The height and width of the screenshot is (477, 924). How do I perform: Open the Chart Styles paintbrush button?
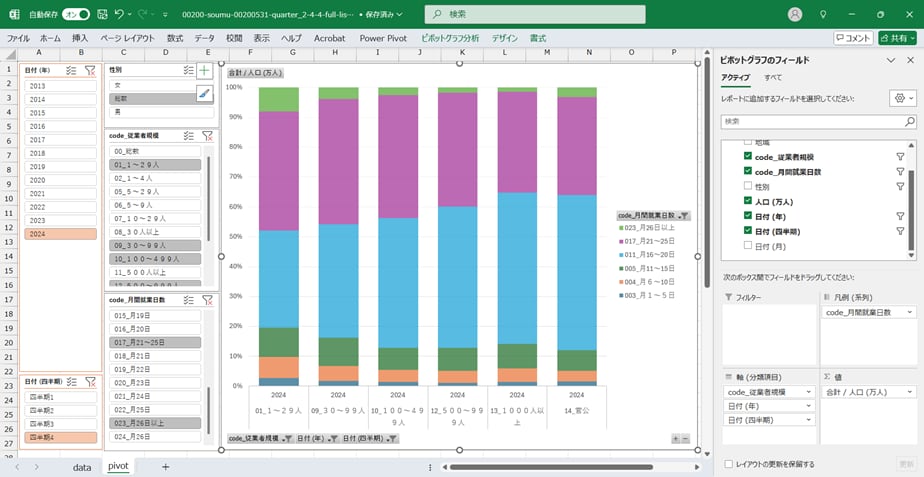204,93
